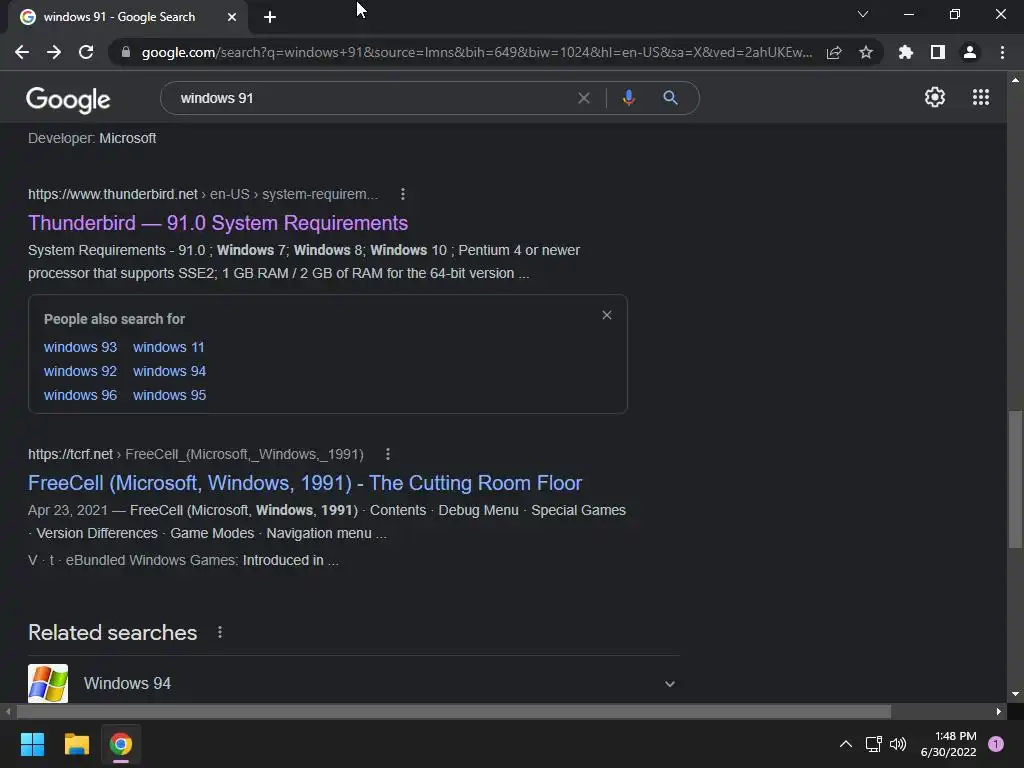Share this page via the share icon
The image size is (1024, 768).
834,52
